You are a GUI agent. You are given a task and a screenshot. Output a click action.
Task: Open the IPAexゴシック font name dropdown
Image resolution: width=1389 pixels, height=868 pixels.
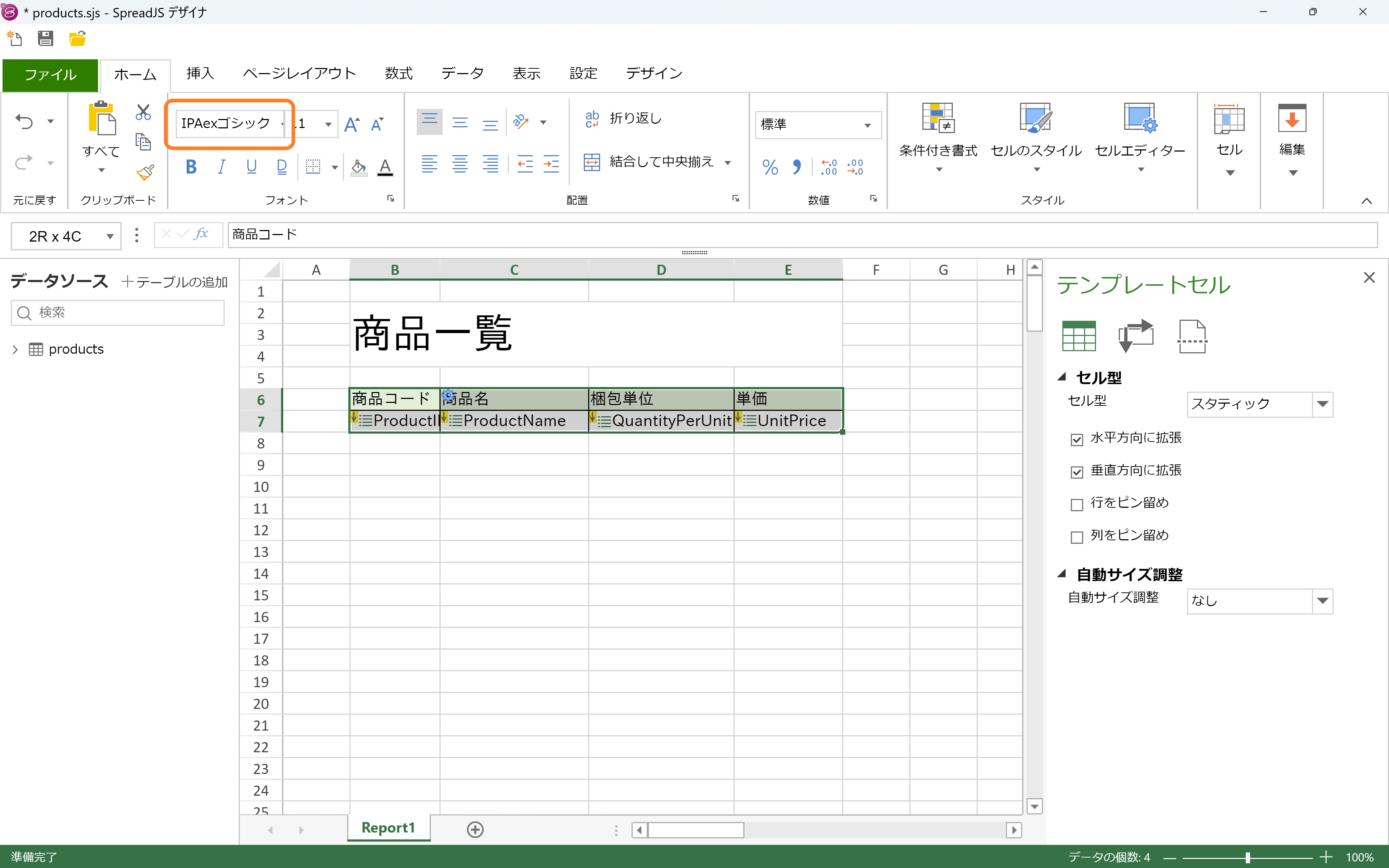[282, 124]
